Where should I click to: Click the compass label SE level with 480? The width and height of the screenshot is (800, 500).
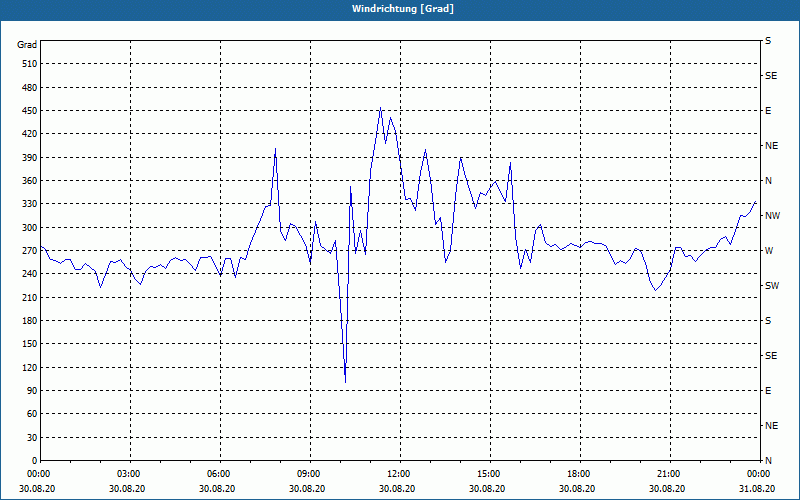pyautogui.click(x=771, y=76)
